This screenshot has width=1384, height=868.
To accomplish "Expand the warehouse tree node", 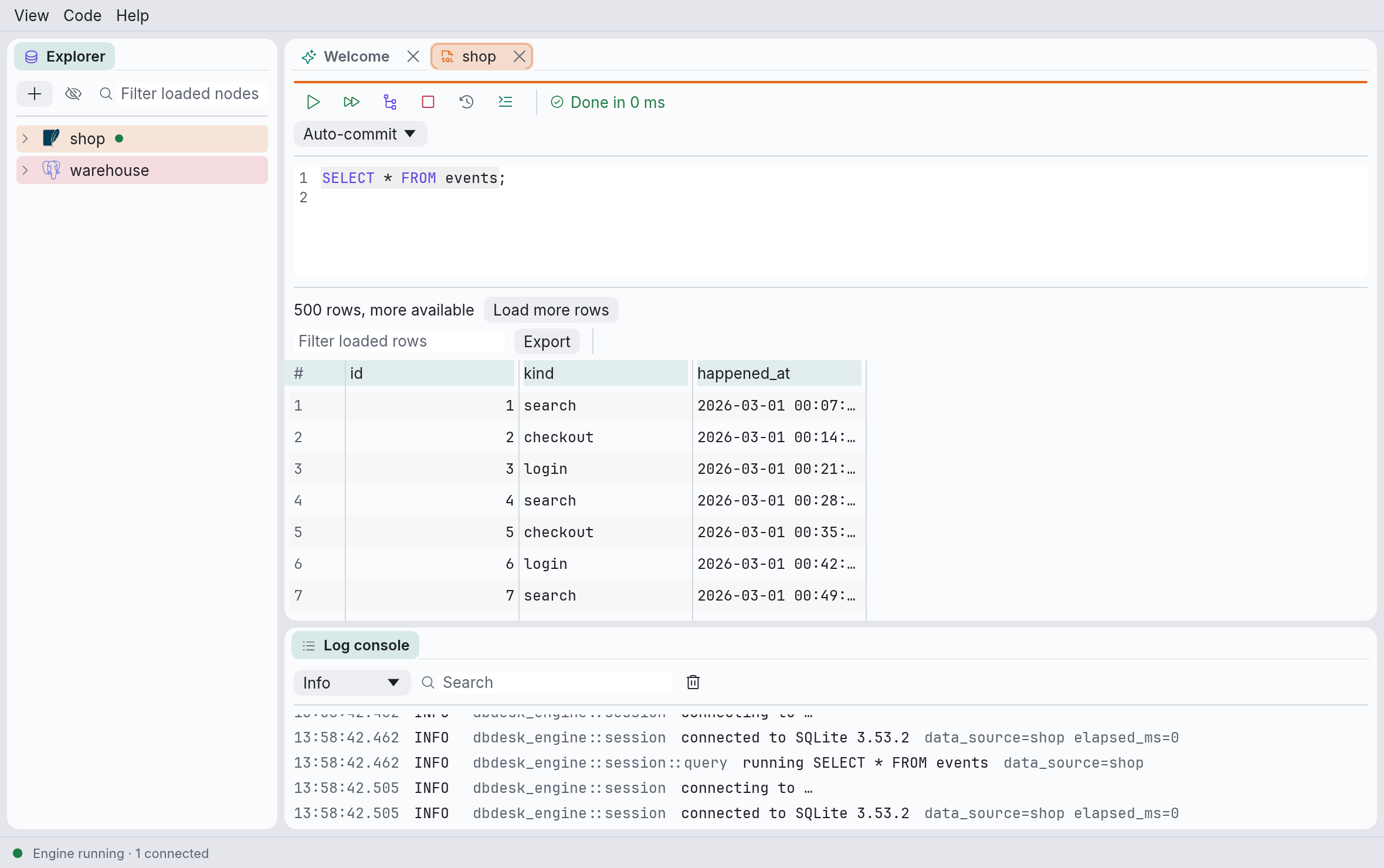I will click(25, 170).
